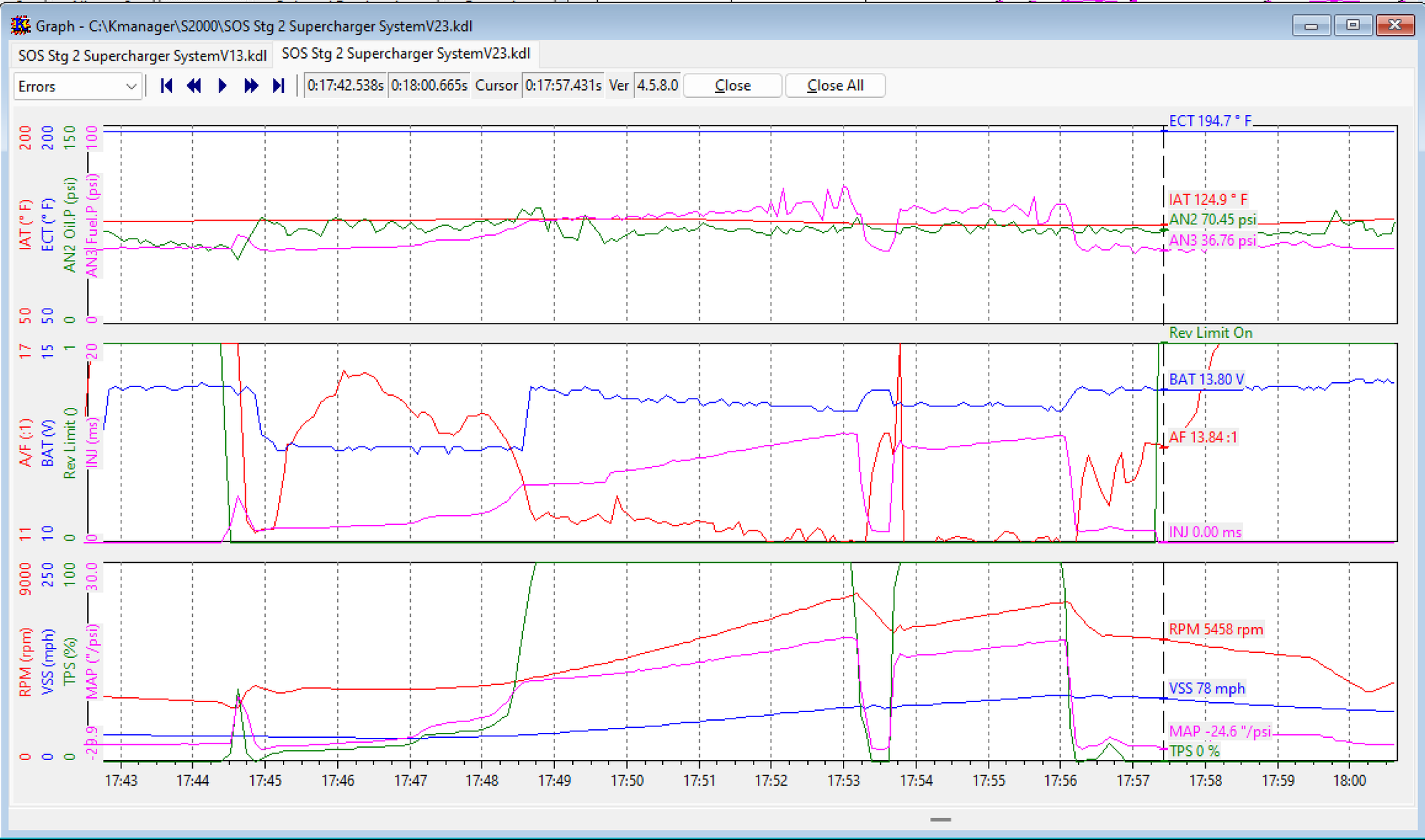The width and height of the screenshot is (1425, 840).
Task: Click the cursor time field 0:17:57.431s
Action: [563, 86]
